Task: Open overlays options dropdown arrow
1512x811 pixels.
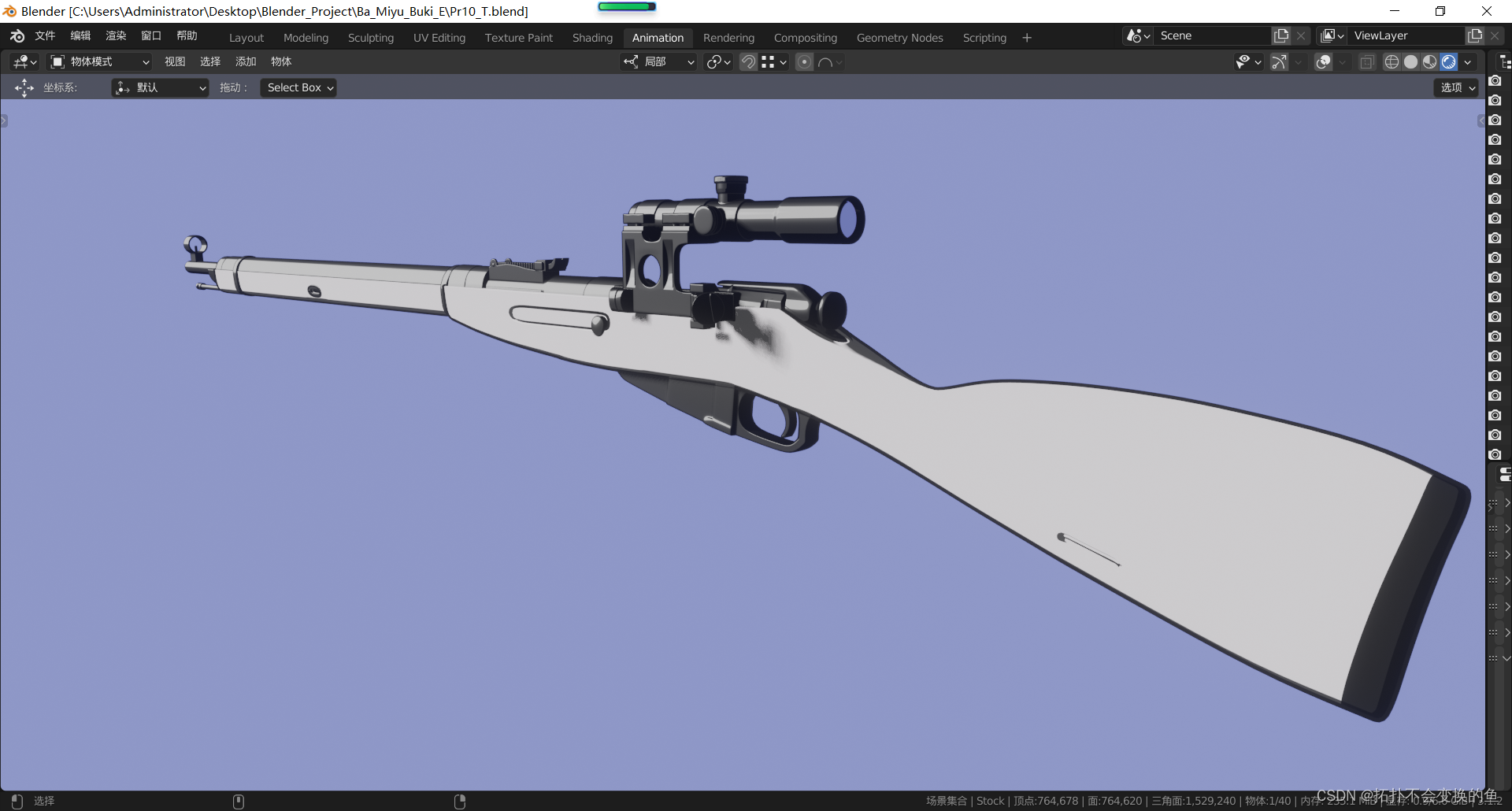Action: point(1343,61)
